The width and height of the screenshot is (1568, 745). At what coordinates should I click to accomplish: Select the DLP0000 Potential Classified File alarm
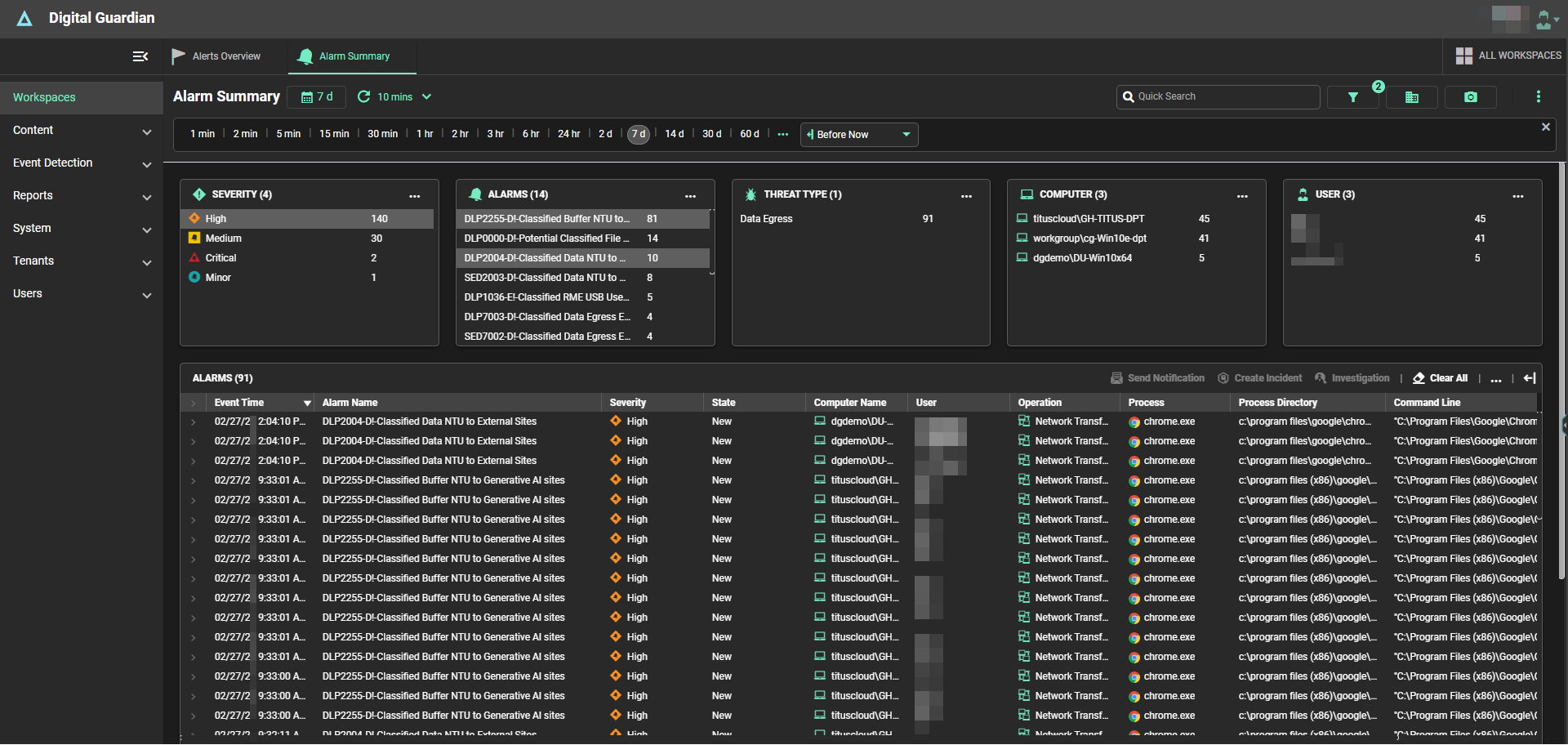pyautogui.click(x=583, y=239)
